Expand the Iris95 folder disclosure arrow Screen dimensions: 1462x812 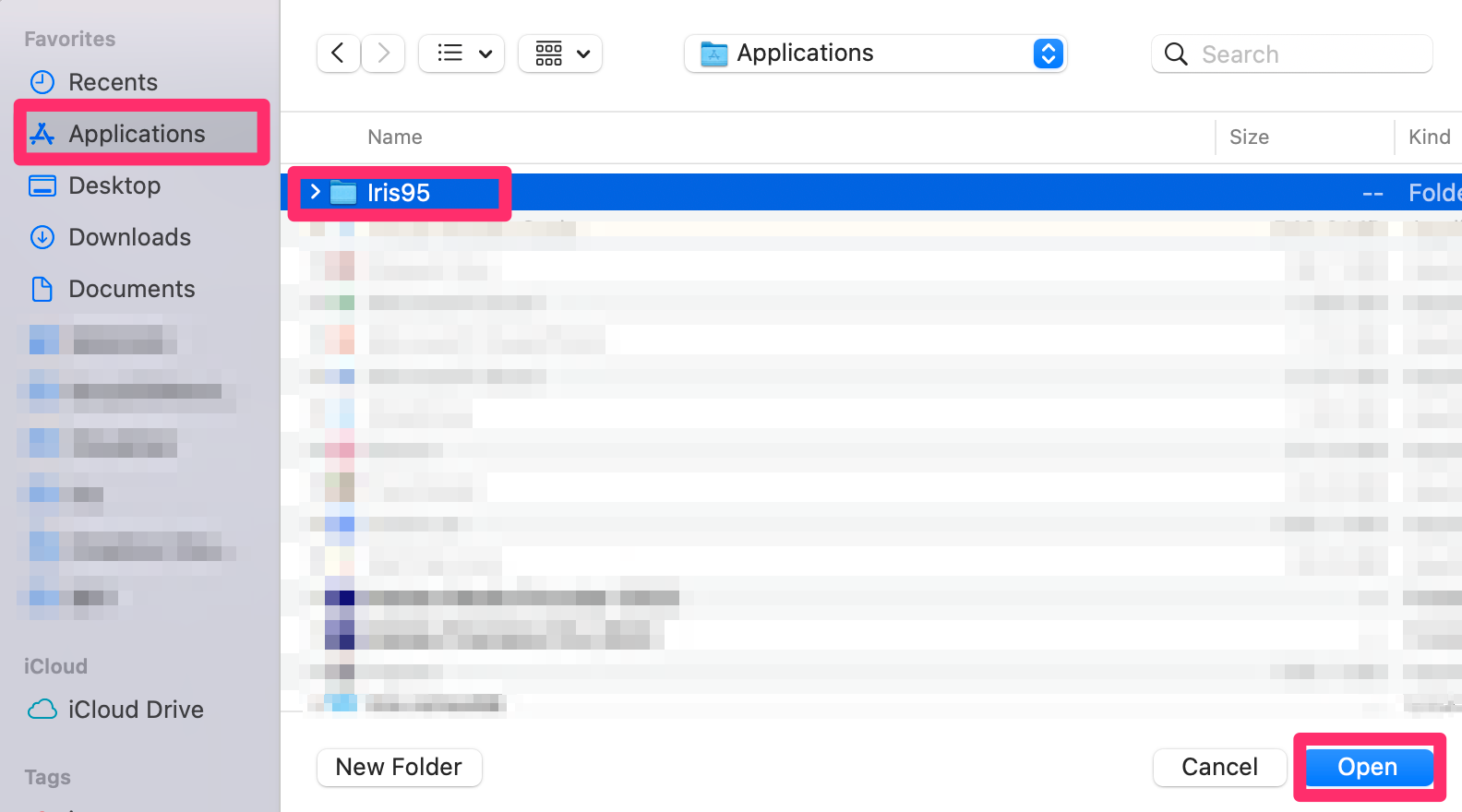pyautogui.click(x=315, y=192)
